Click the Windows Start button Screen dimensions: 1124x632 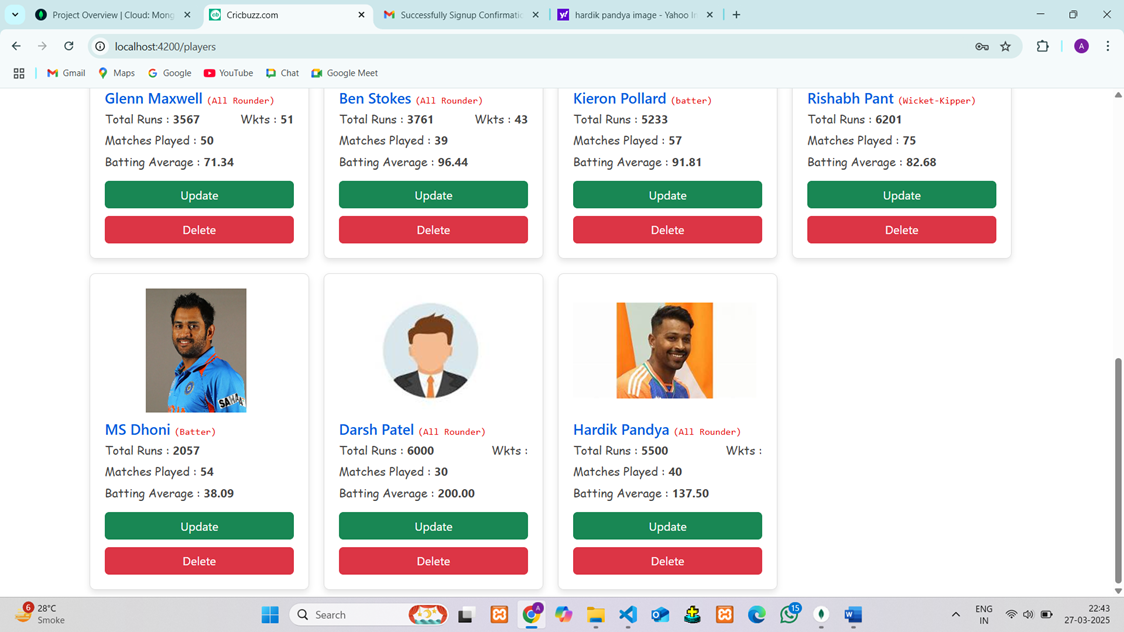pyautogui.click(x=270, y=615)
